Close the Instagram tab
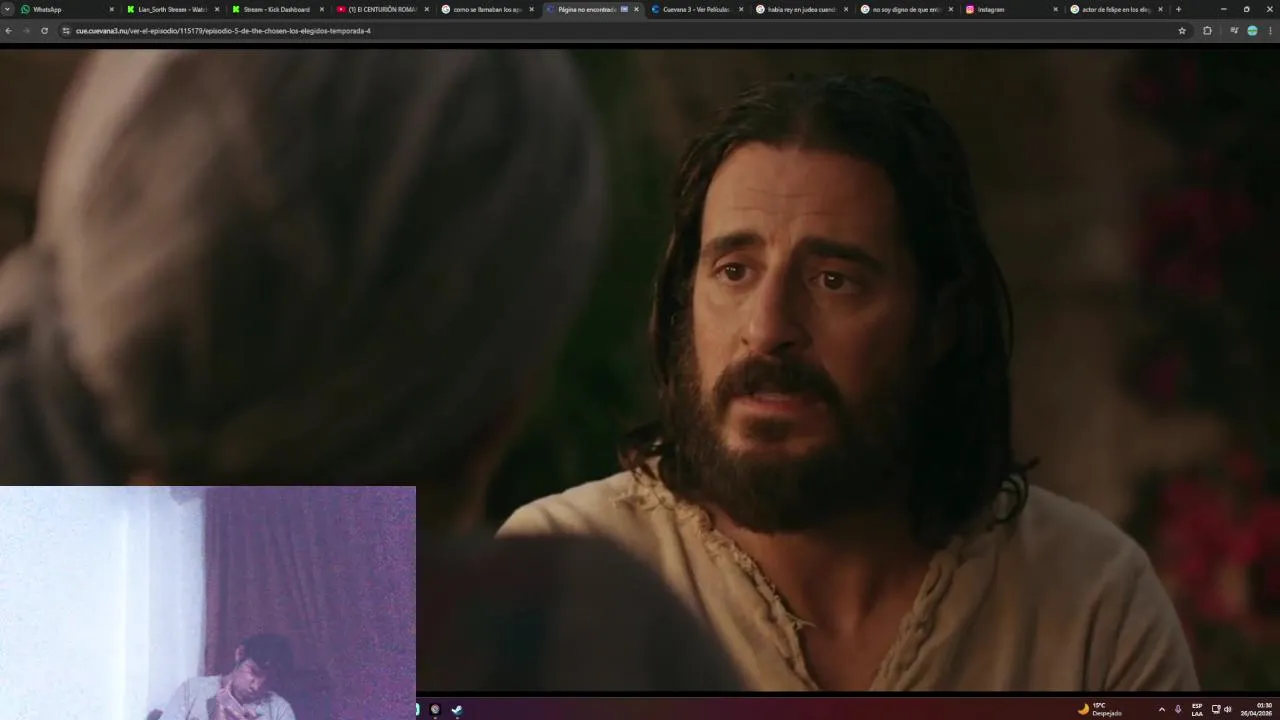The image size is (1280, 720). pos(1055,9)
